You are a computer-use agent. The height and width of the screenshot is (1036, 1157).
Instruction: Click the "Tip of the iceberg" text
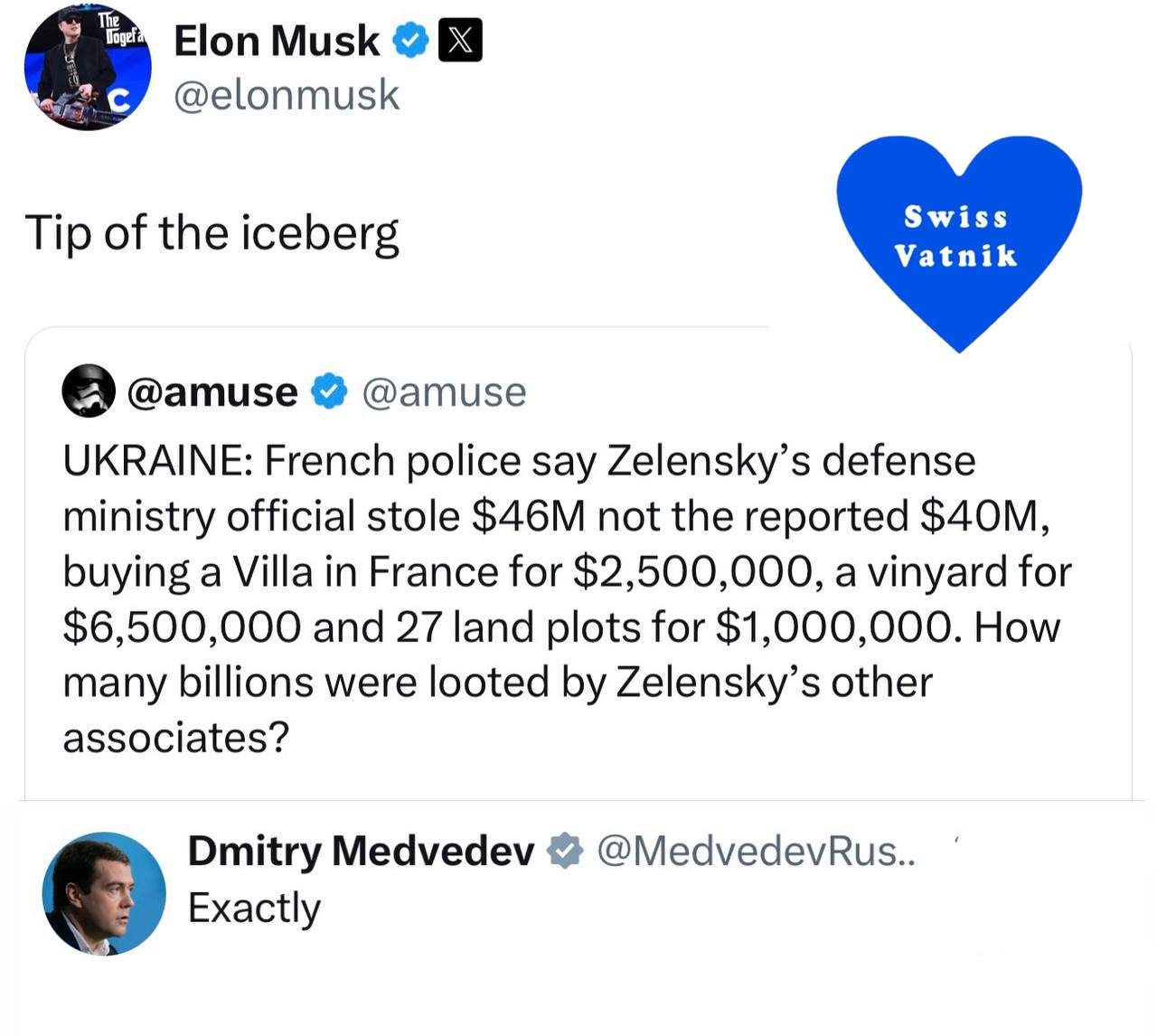click(x=212, y=233)
